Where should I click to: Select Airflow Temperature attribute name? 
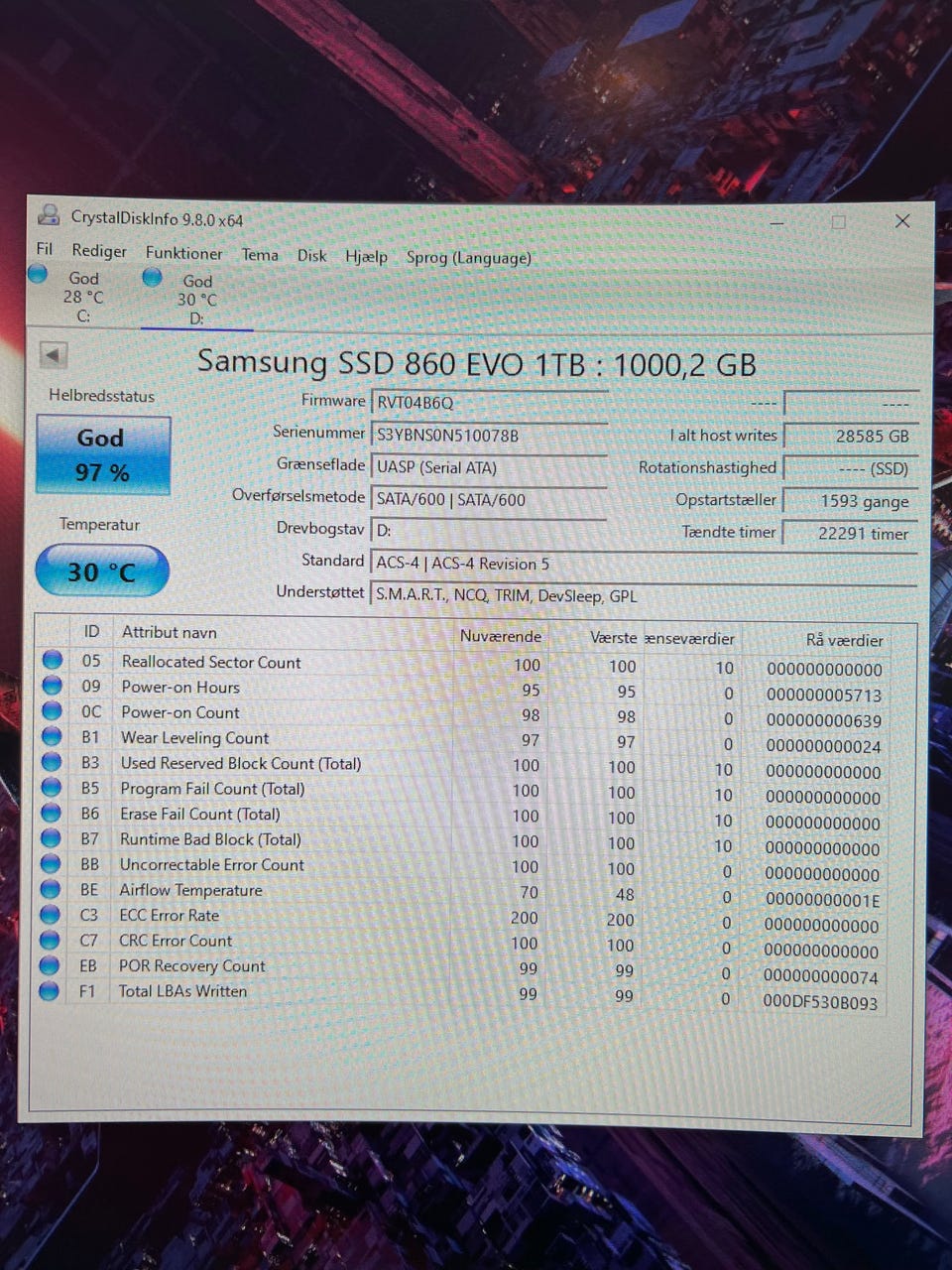click(x=190, y=890)
